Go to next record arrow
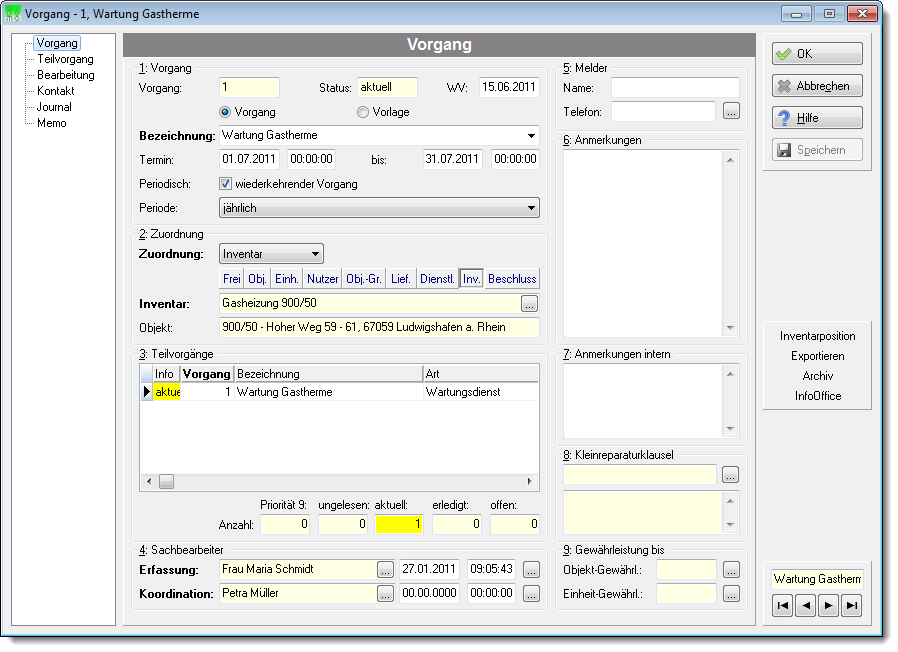This screenshot has height=652, width=898. 829,606
